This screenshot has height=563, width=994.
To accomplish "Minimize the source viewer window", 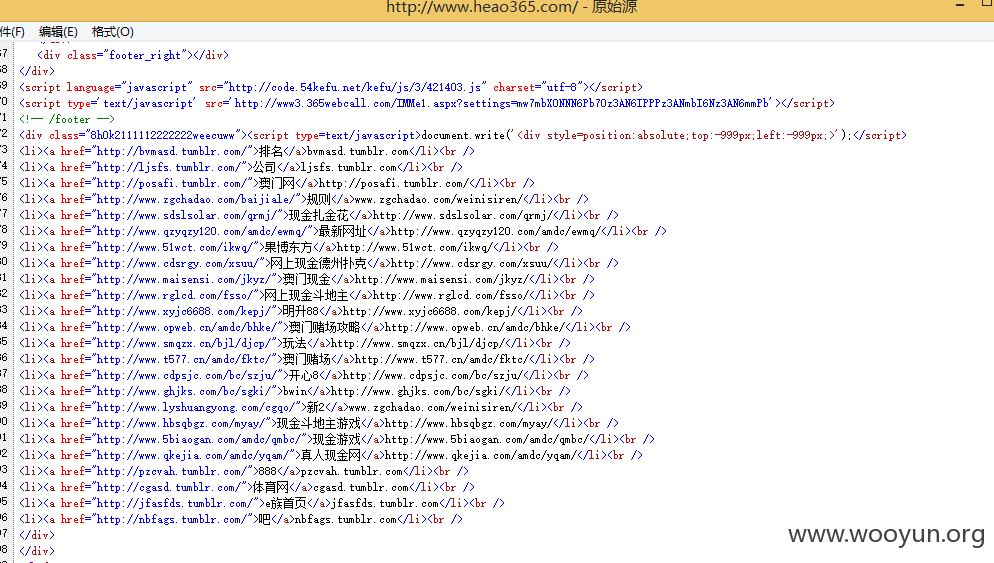I will (960, 6).
